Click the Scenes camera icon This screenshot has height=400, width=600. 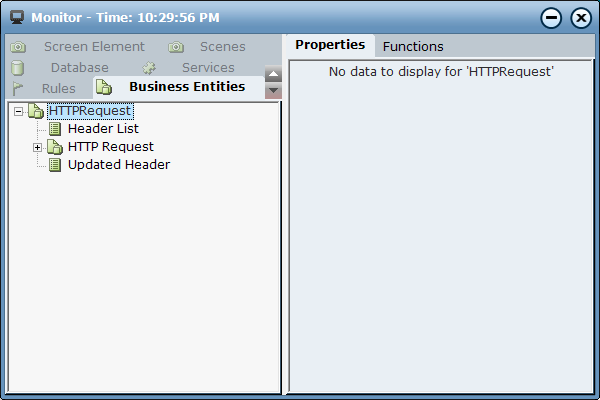coord(176,47)
